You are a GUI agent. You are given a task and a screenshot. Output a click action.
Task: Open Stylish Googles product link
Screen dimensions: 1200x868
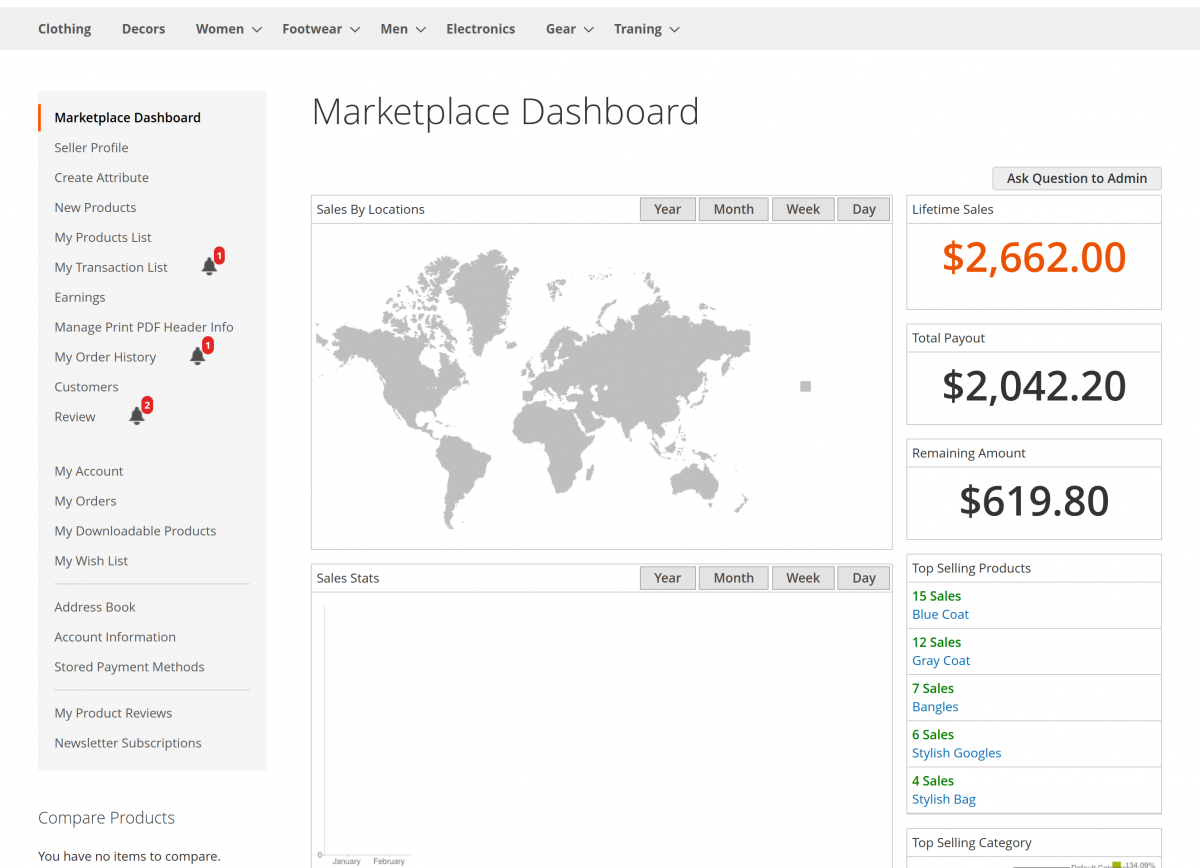(x=956, y=753)
